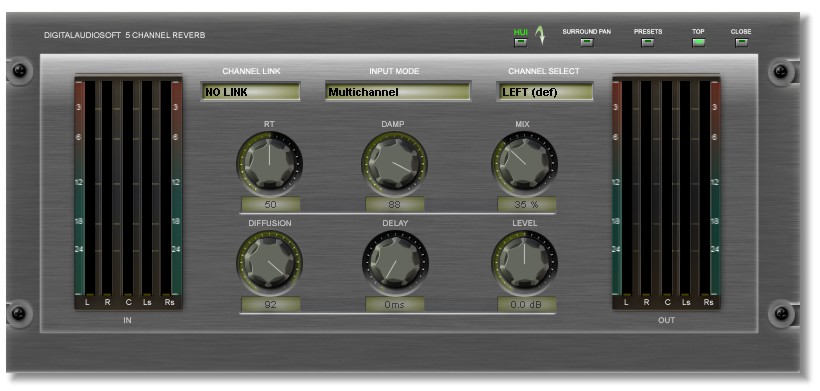Click the R channel label on OUT meter
The image size is (820, 391).
coord(646,302)
